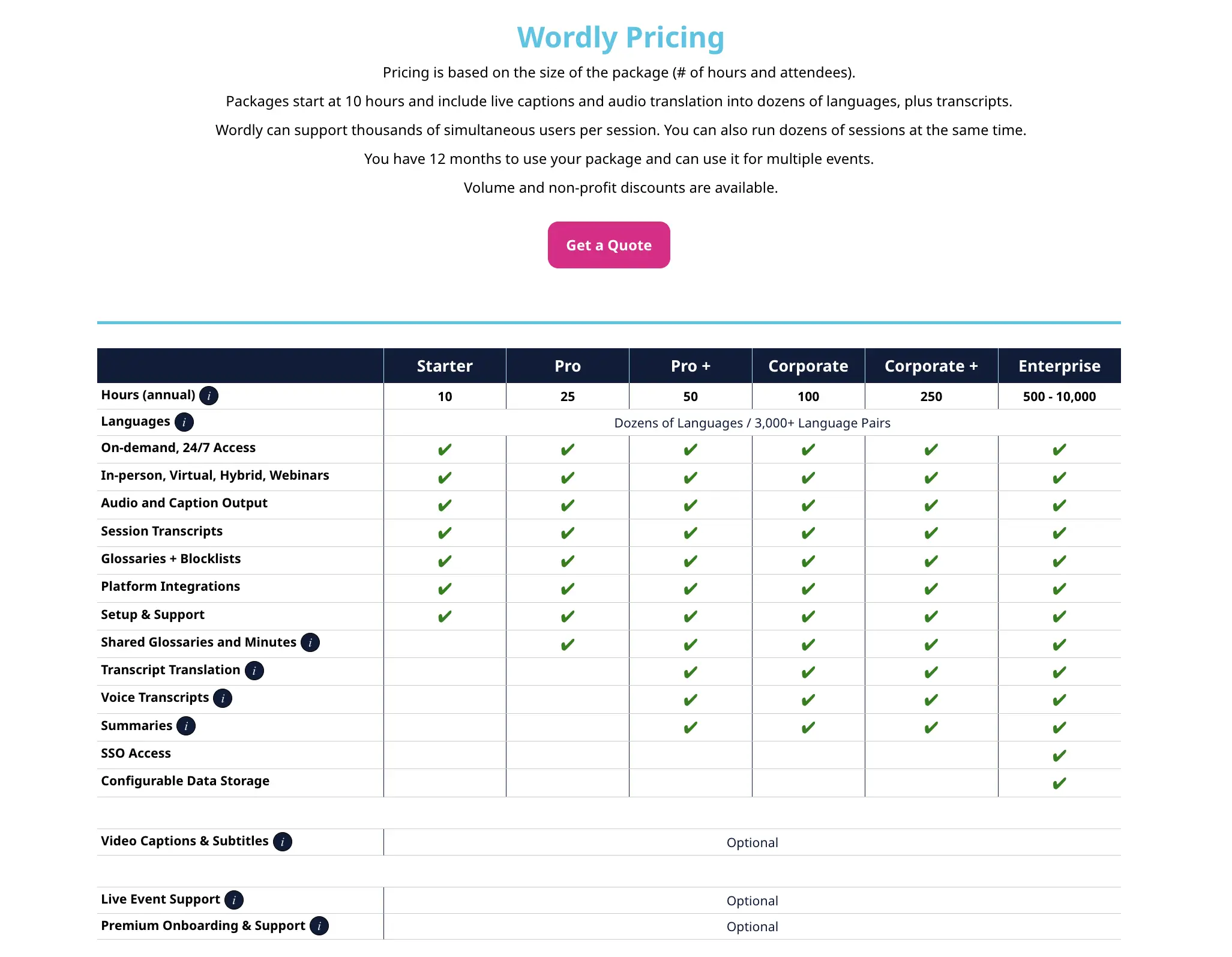Open the Live Event Support info icon

[233, 899]
